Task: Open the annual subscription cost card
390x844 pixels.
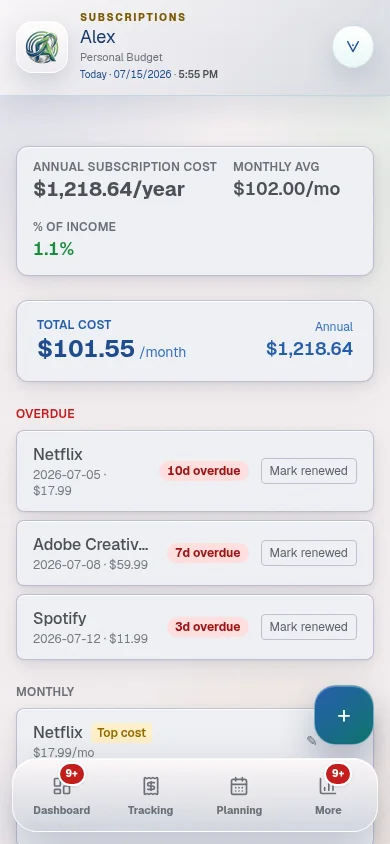Action: coord(195,211)
